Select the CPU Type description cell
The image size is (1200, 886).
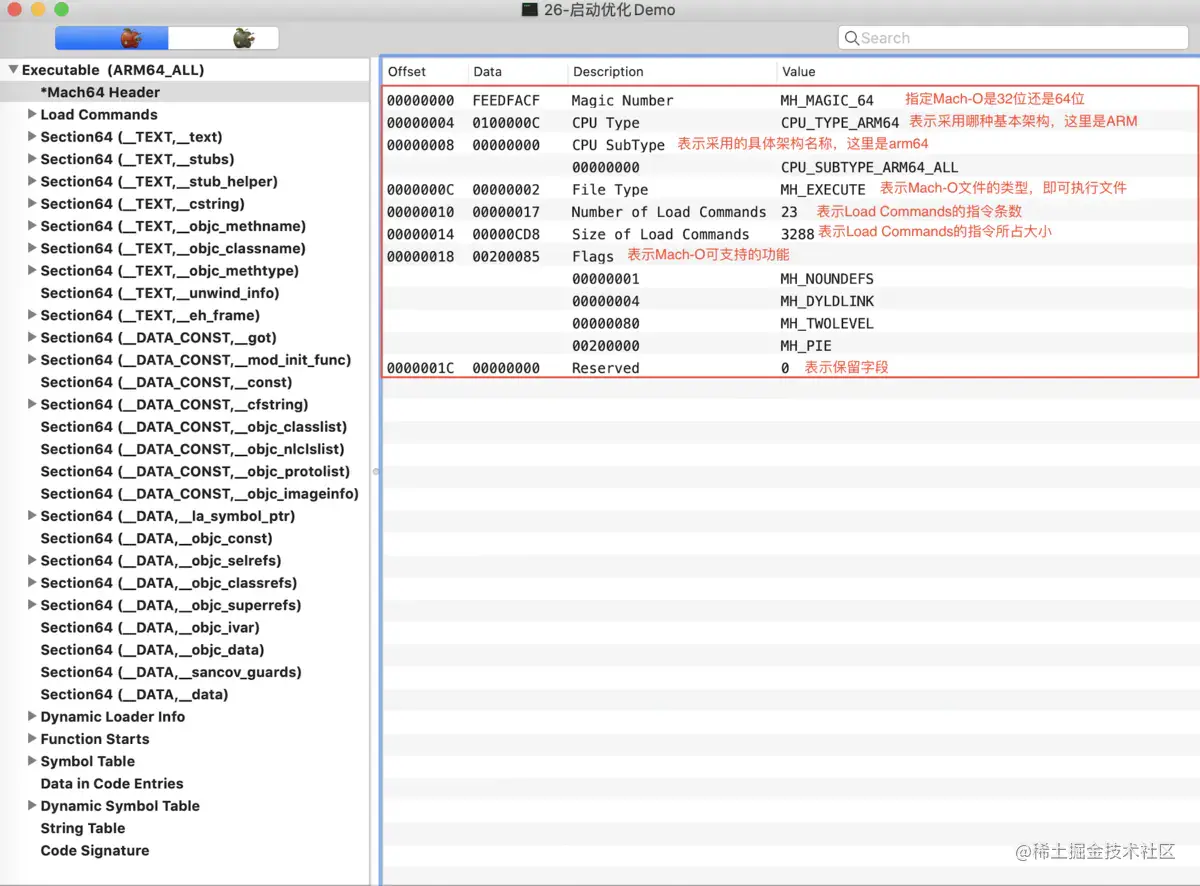(606, 123)
